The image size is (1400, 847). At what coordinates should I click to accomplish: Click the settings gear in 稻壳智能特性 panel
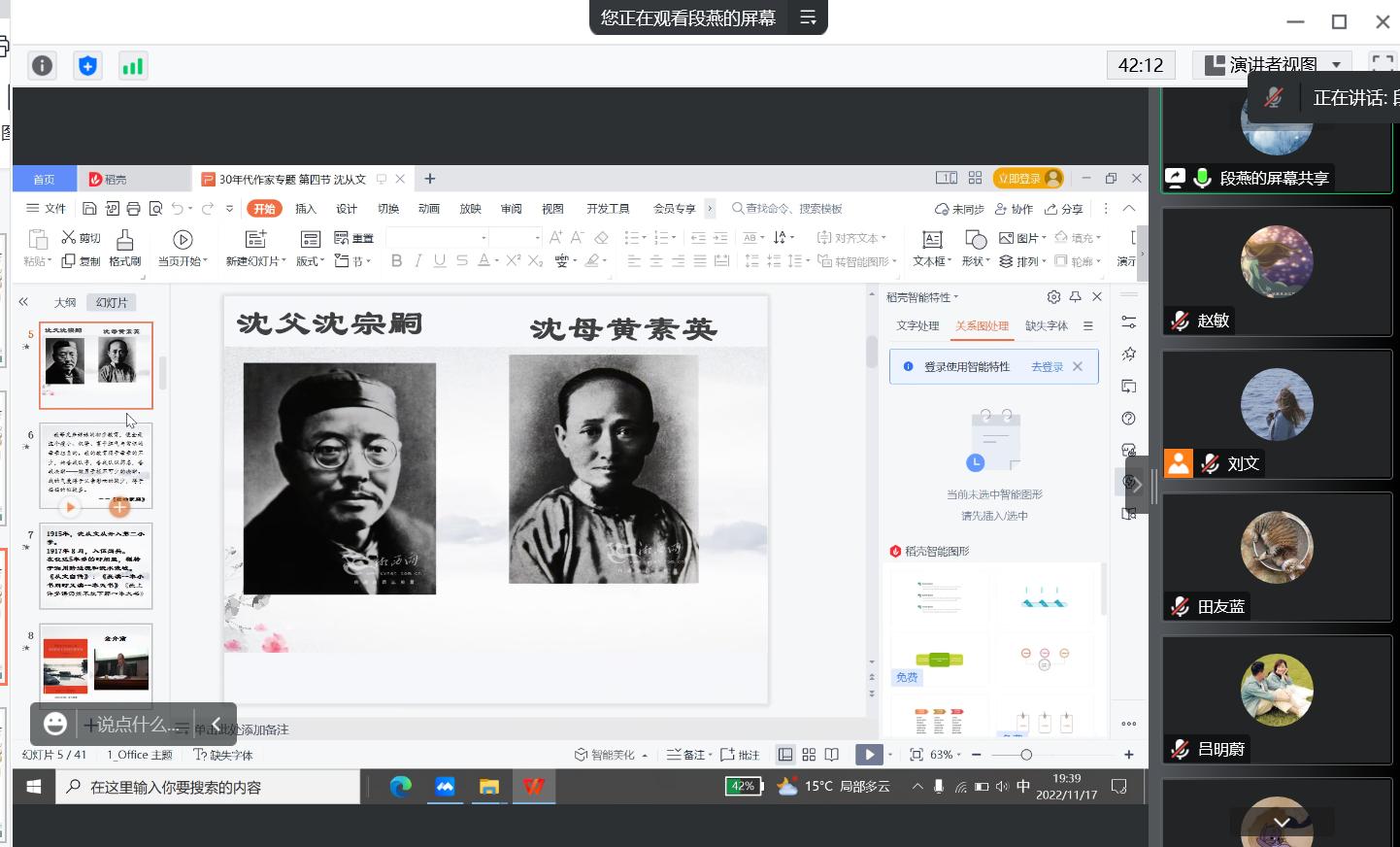1053,297
